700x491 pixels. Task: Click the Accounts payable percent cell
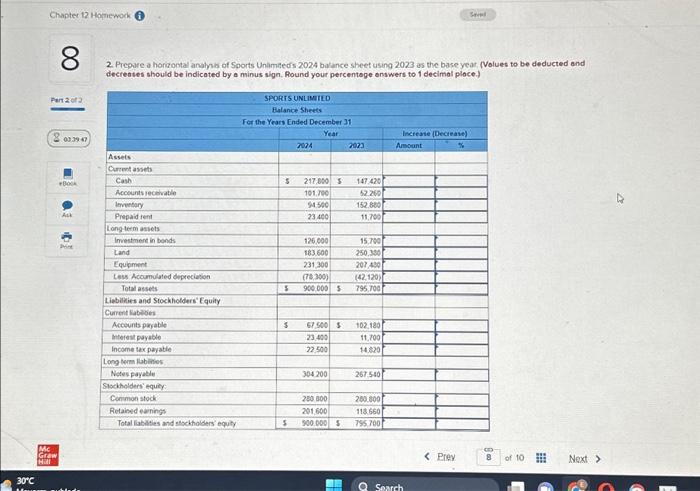click(x=462, y=325)
